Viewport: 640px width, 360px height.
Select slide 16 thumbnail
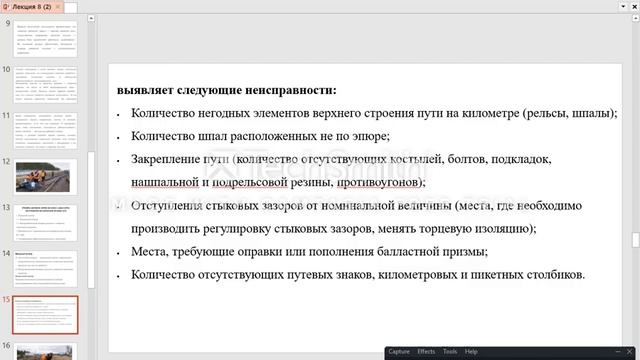45,351
